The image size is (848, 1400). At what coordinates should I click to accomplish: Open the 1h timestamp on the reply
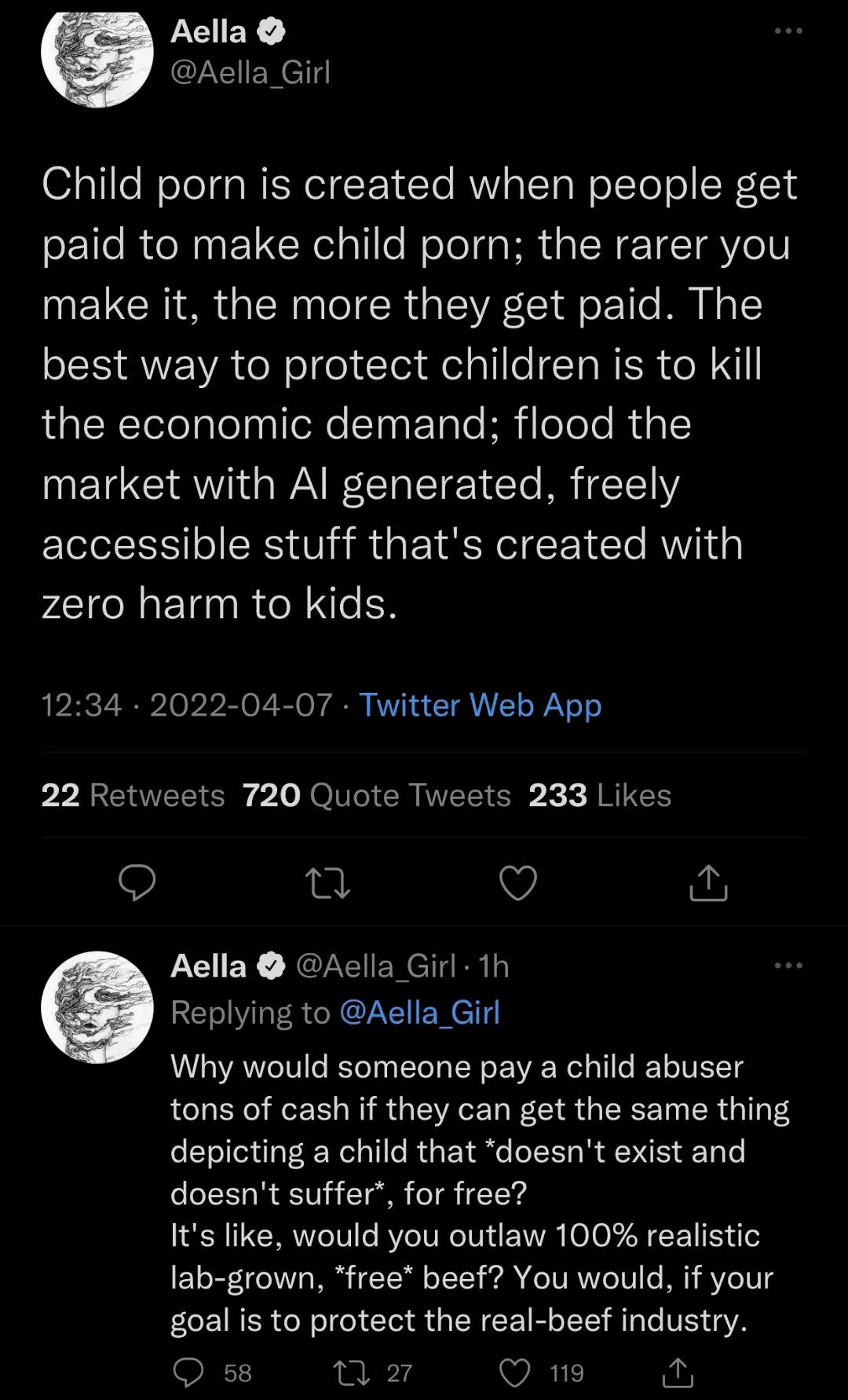tap(495, 966)
